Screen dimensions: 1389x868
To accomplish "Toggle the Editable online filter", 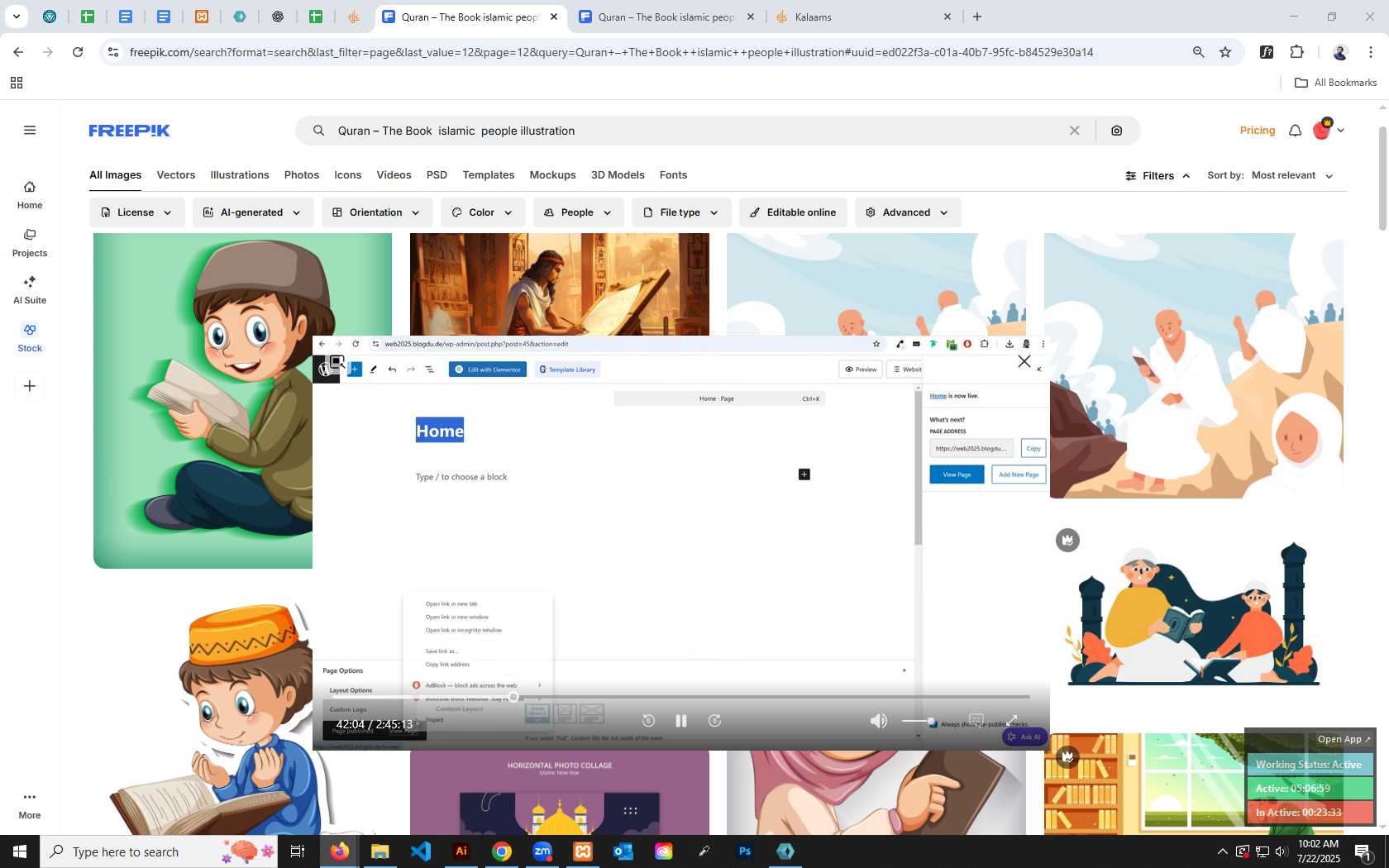I will (x=793, y=212).
